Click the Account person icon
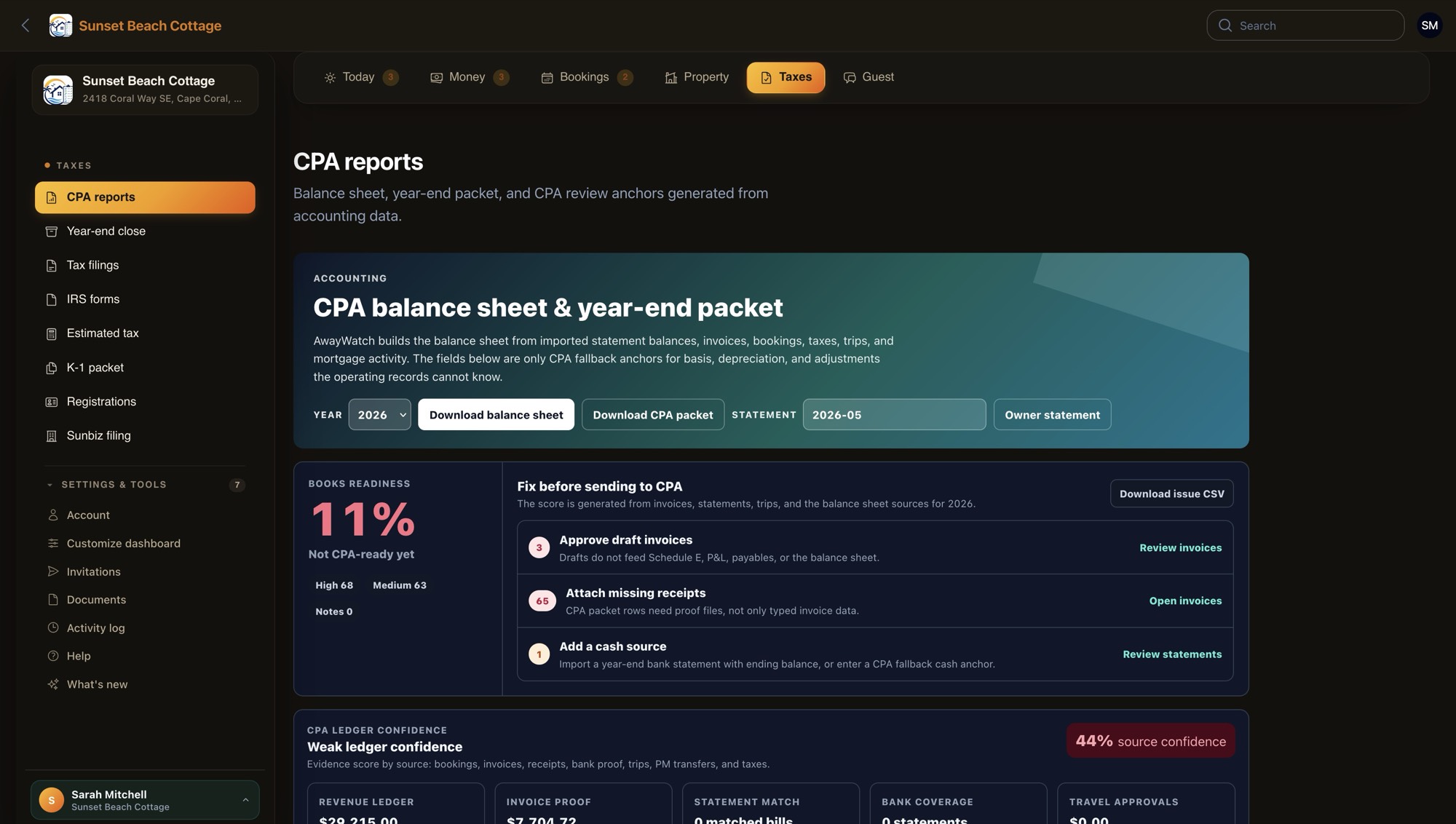Image resolution: width=1456 pixels, height=824 pixels. click(53, 515)
